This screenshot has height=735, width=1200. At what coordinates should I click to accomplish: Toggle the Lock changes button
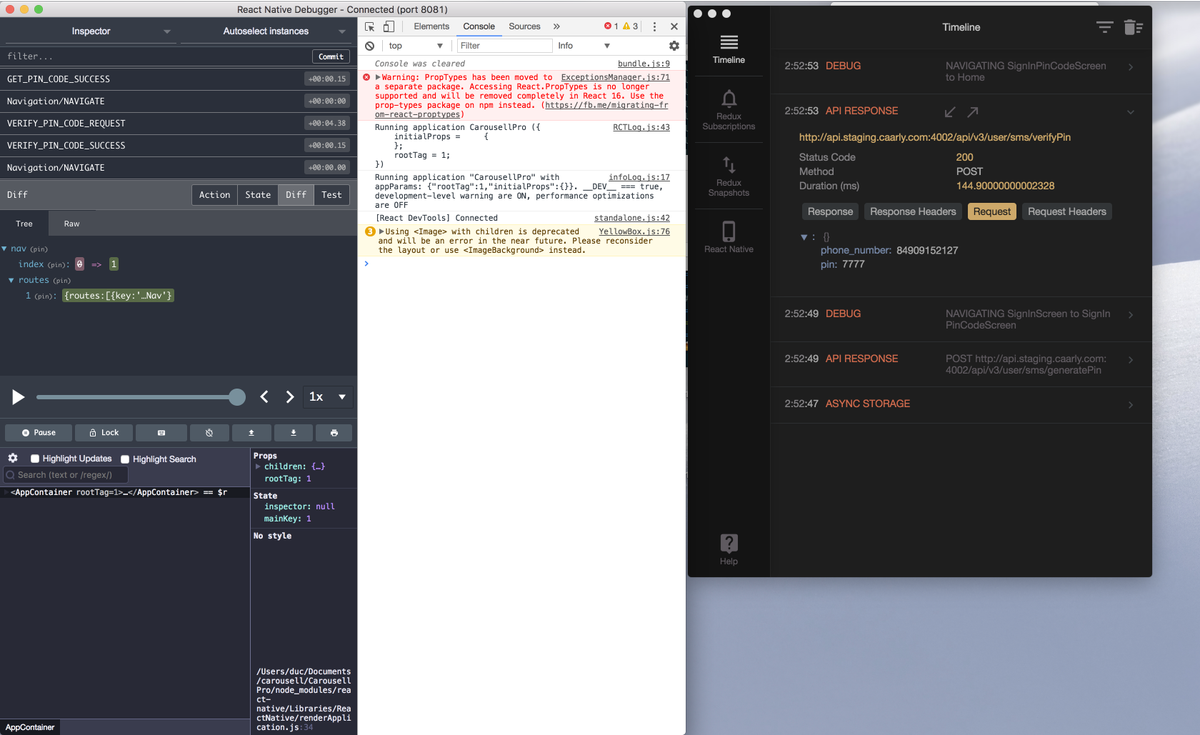click(x=103, y=433)
